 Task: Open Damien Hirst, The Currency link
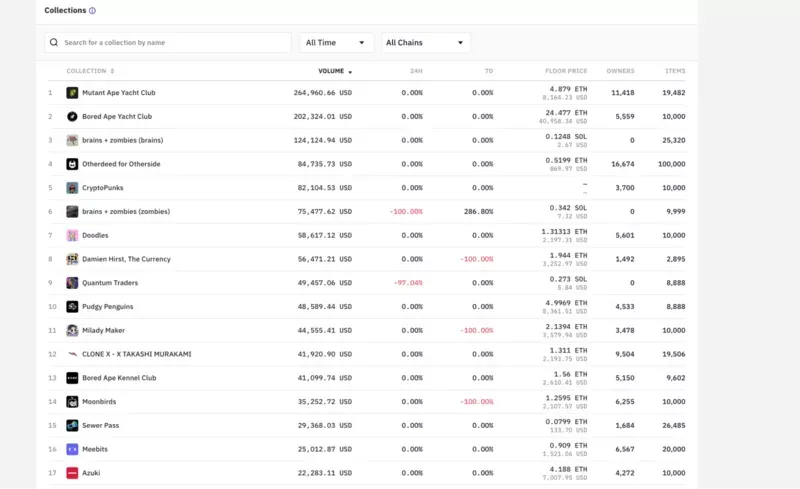tap(127, 259)
